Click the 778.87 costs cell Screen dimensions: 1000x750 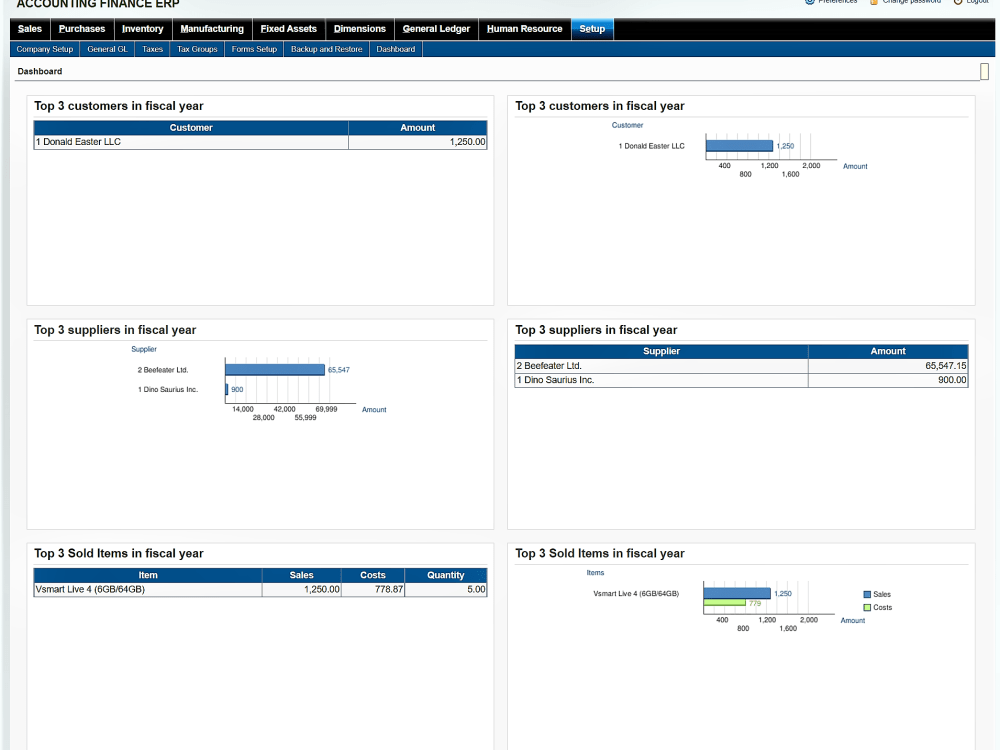click(x=373, y=590)
